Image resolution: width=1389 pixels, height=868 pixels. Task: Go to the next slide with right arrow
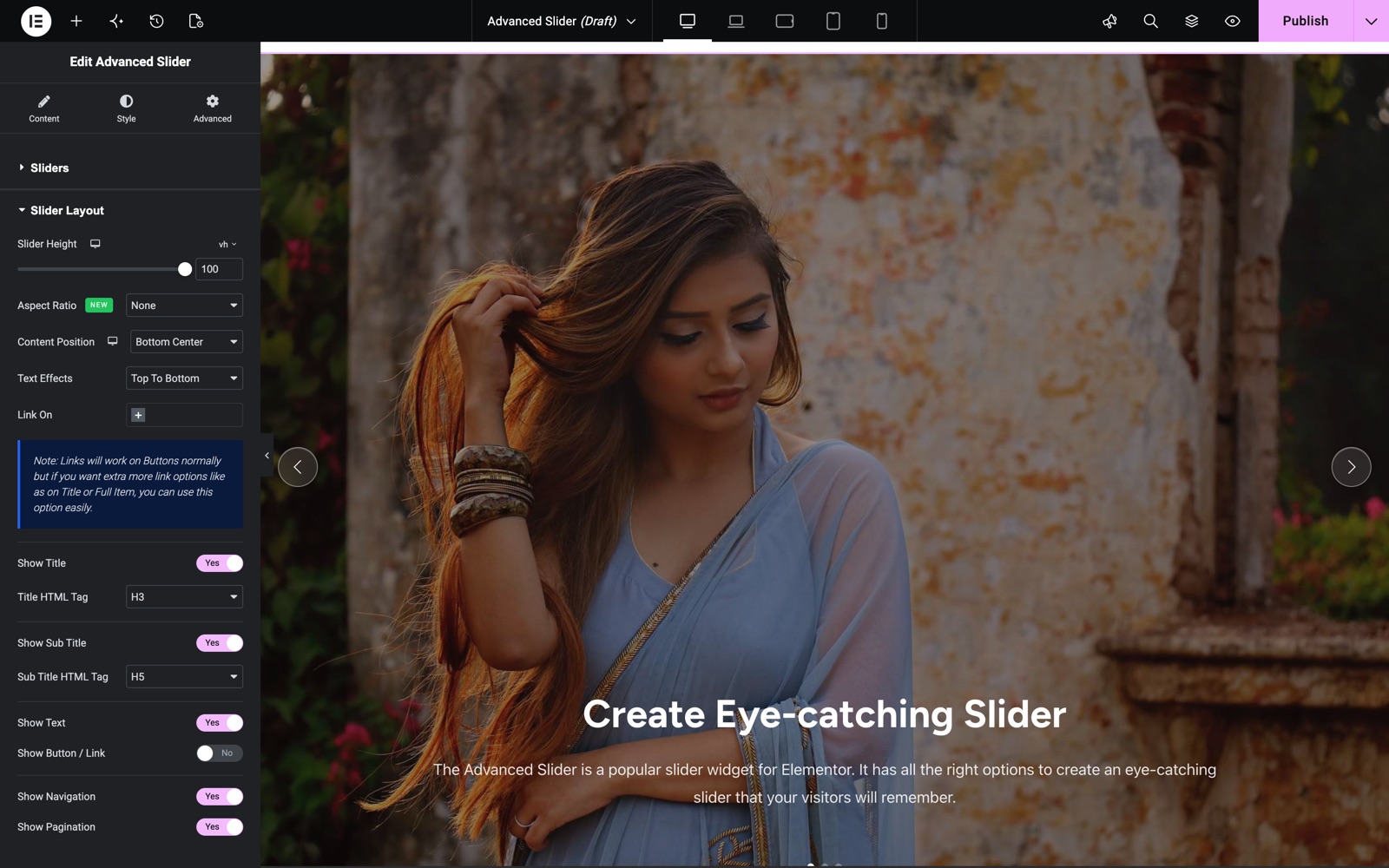[x=1352, y=467]
